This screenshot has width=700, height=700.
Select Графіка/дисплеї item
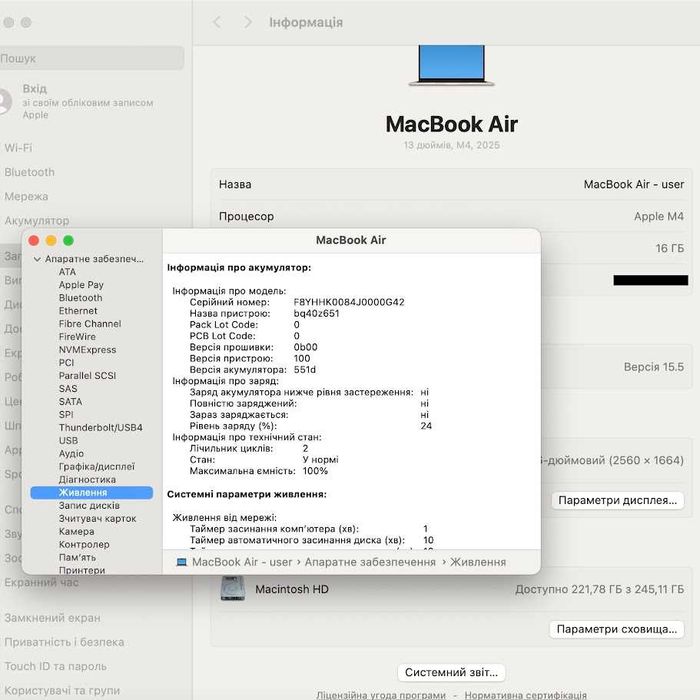point(96,467)
